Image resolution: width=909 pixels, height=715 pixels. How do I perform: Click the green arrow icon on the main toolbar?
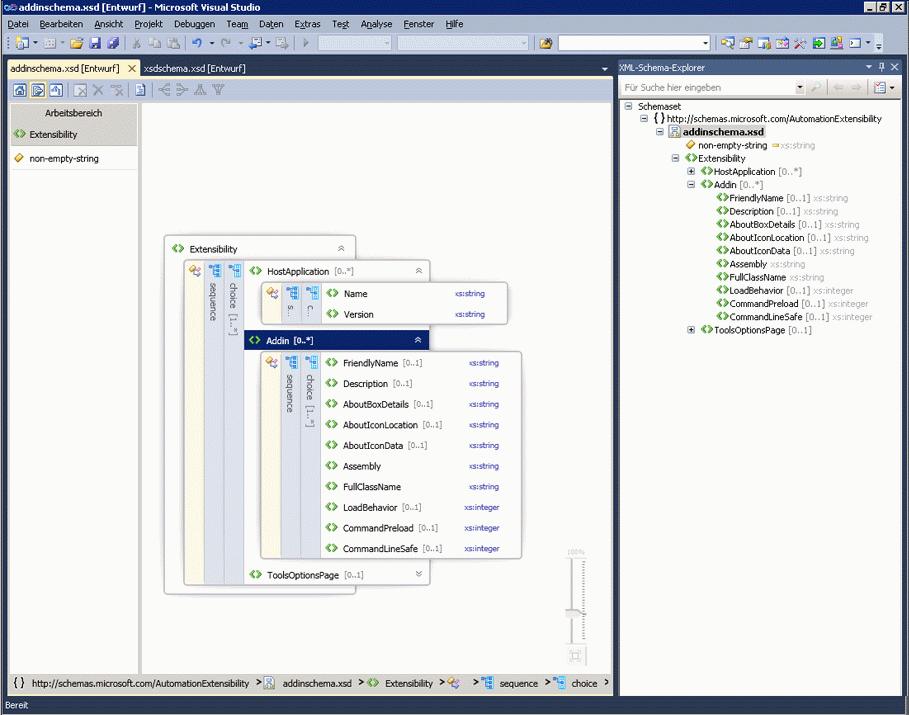coord(818,43)
